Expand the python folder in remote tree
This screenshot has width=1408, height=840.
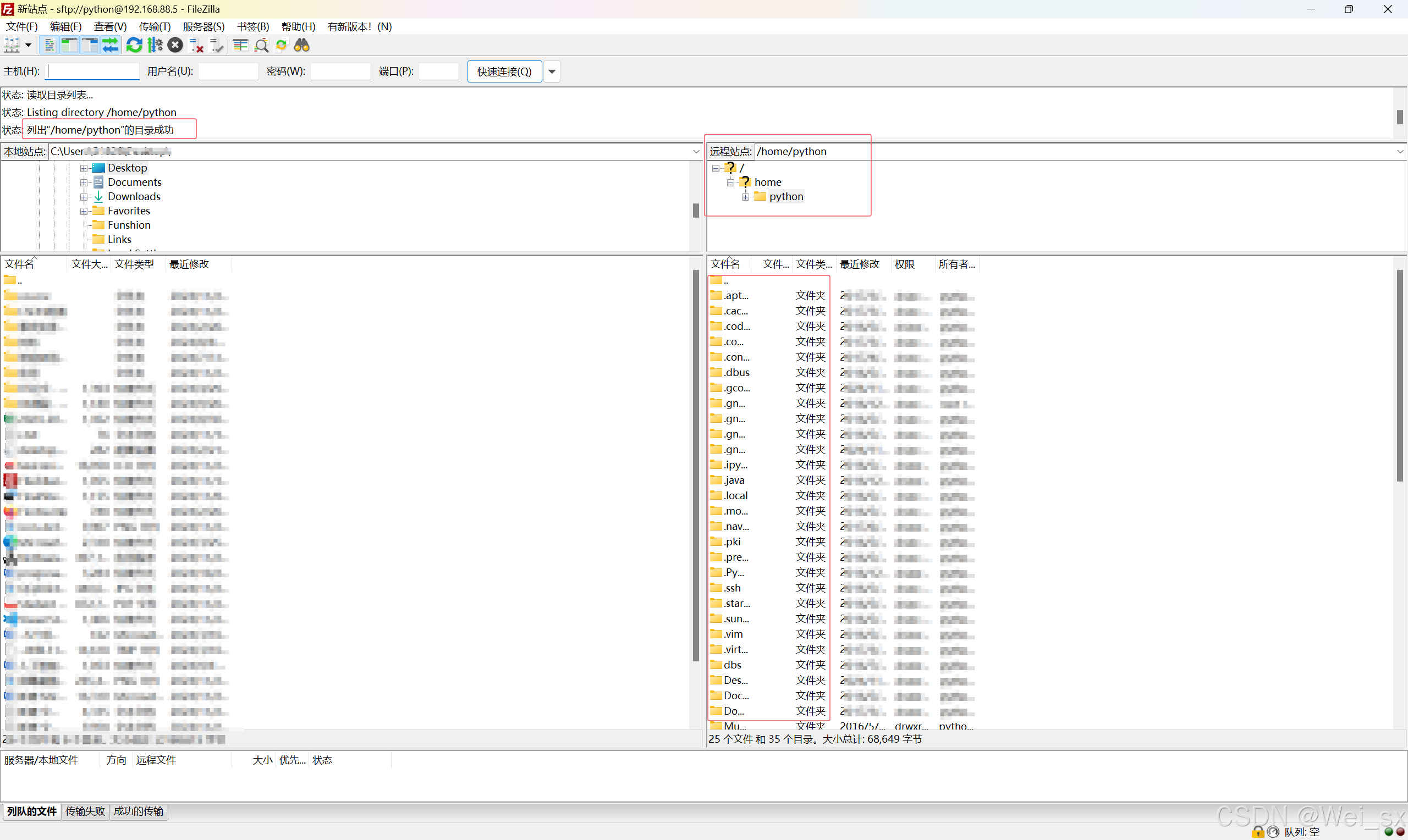(x=746, y=197)
